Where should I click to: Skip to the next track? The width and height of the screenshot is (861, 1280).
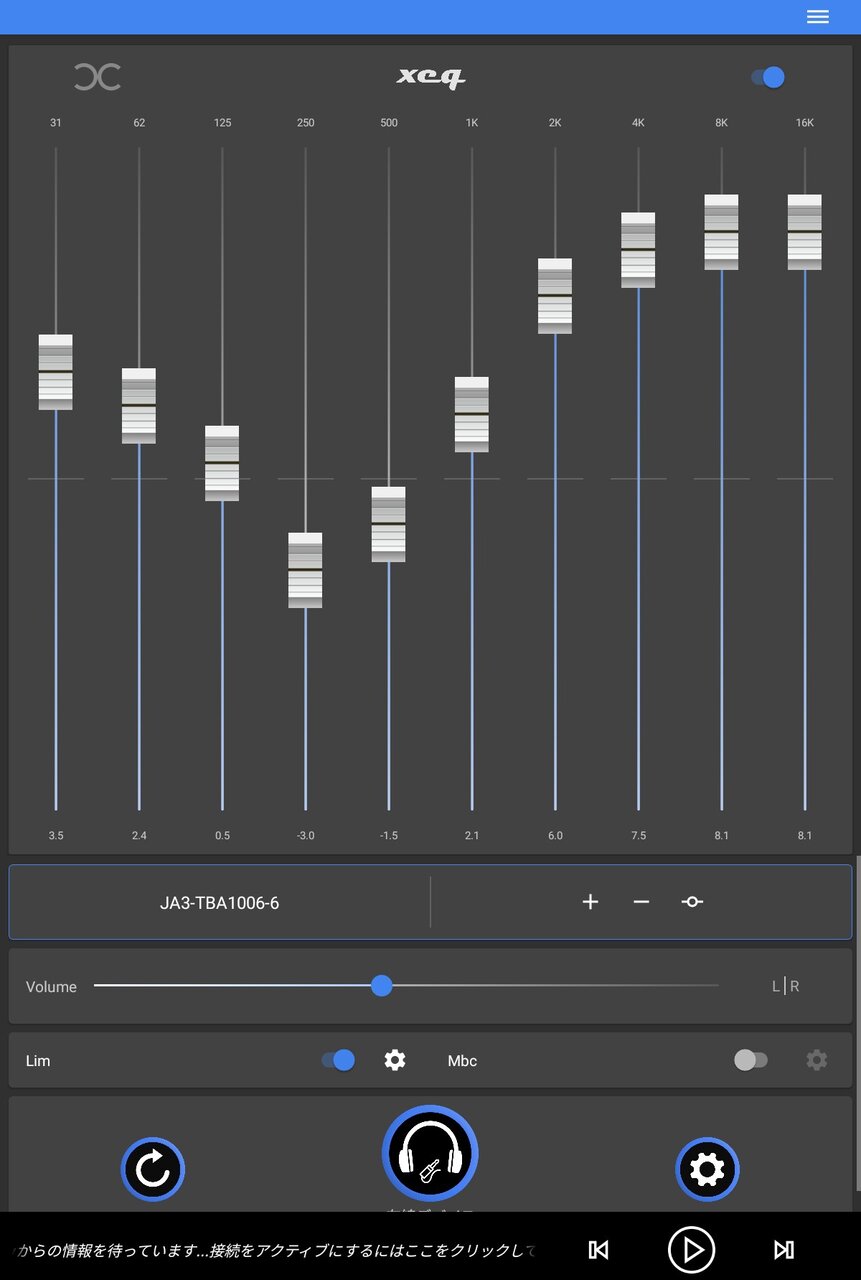point(784,1250)
